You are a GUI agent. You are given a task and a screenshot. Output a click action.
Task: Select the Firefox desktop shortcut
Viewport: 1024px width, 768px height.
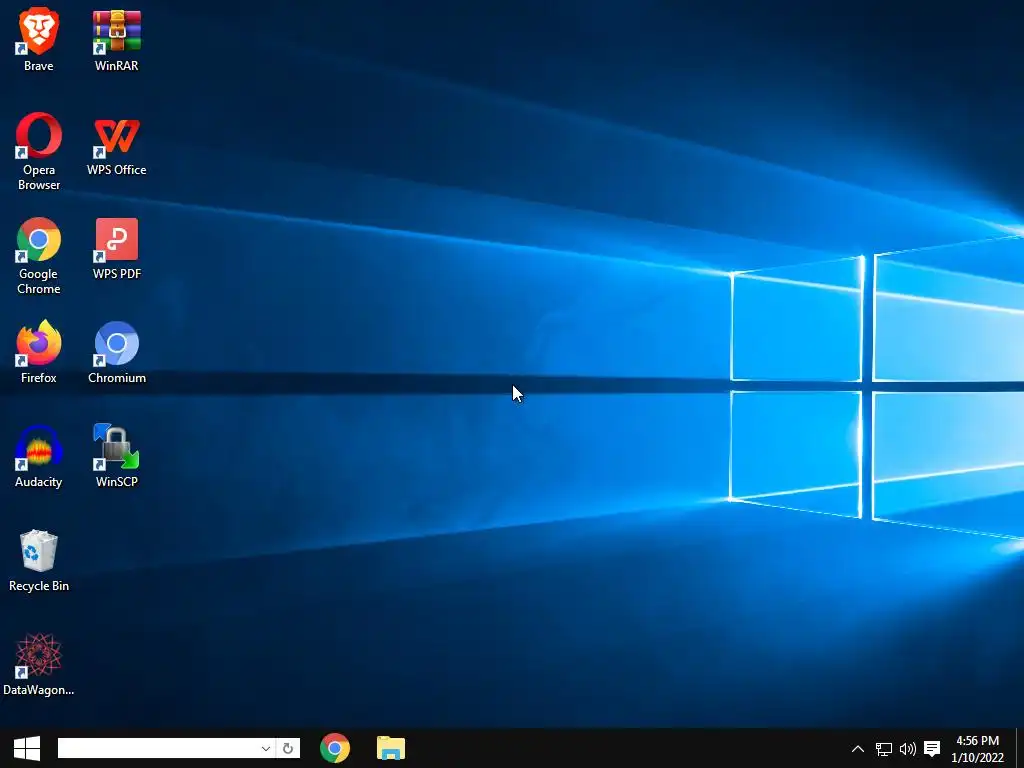click(x=39, y=351)
